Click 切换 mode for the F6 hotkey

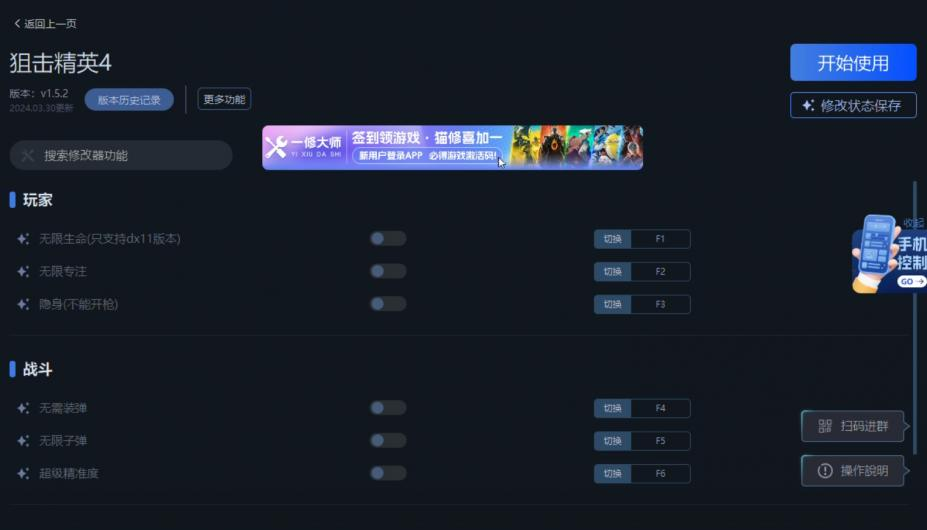click(612, 473)
